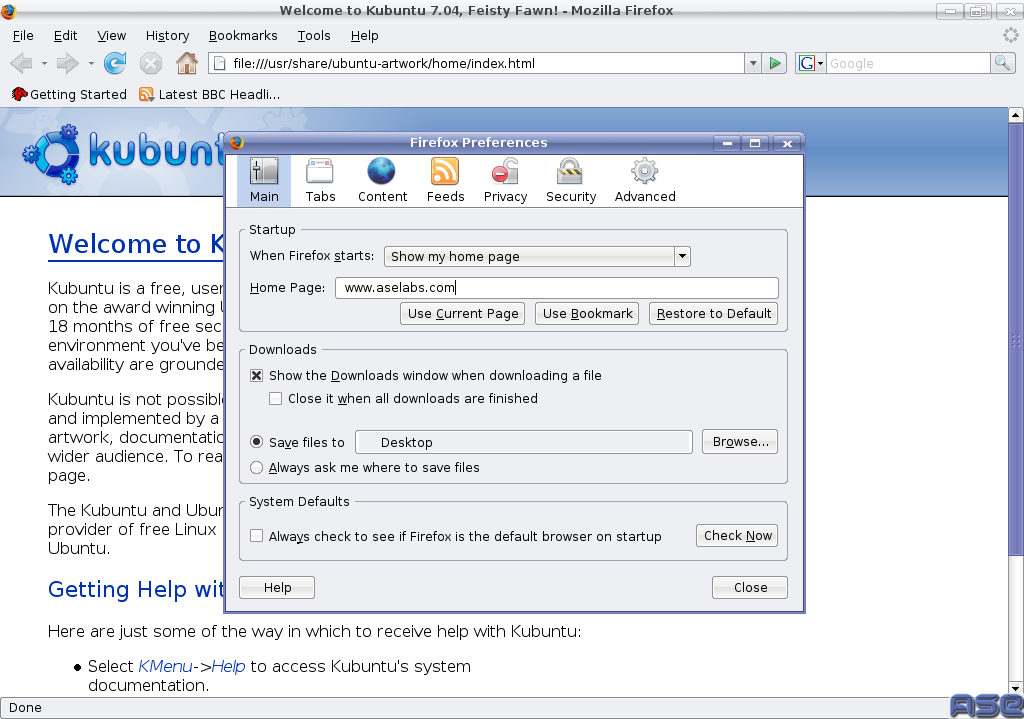Open the Feeds preferences pane

pyautogui.click(x=445, y=181)
